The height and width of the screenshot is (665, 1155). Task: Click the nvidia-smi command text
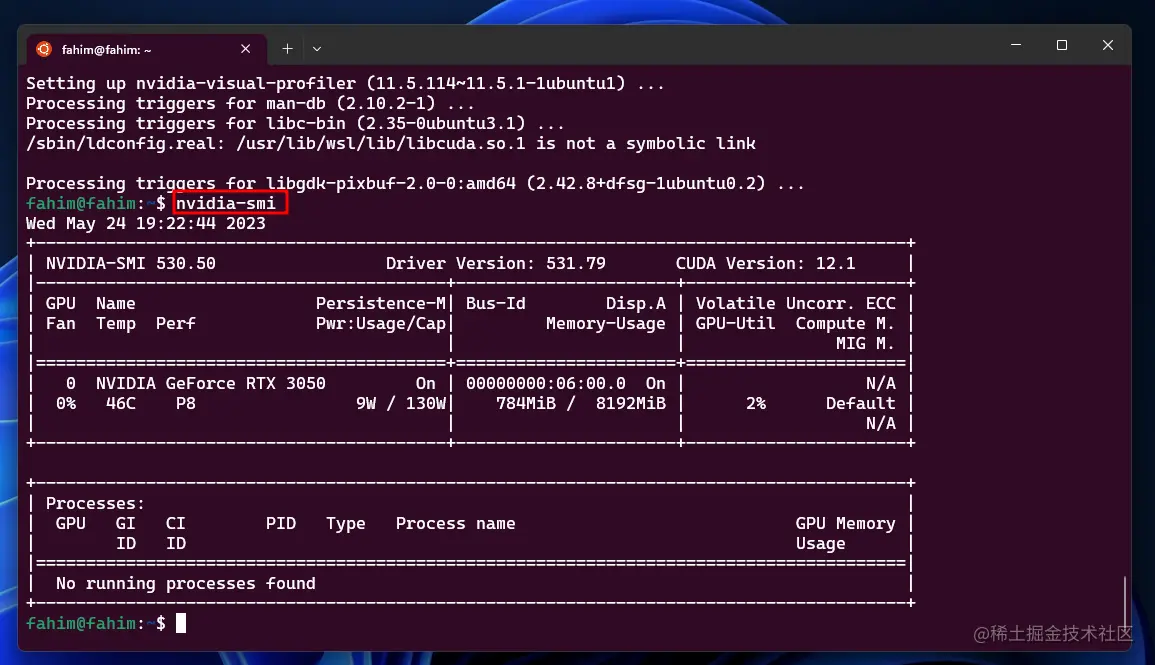(x=225, y=203)
